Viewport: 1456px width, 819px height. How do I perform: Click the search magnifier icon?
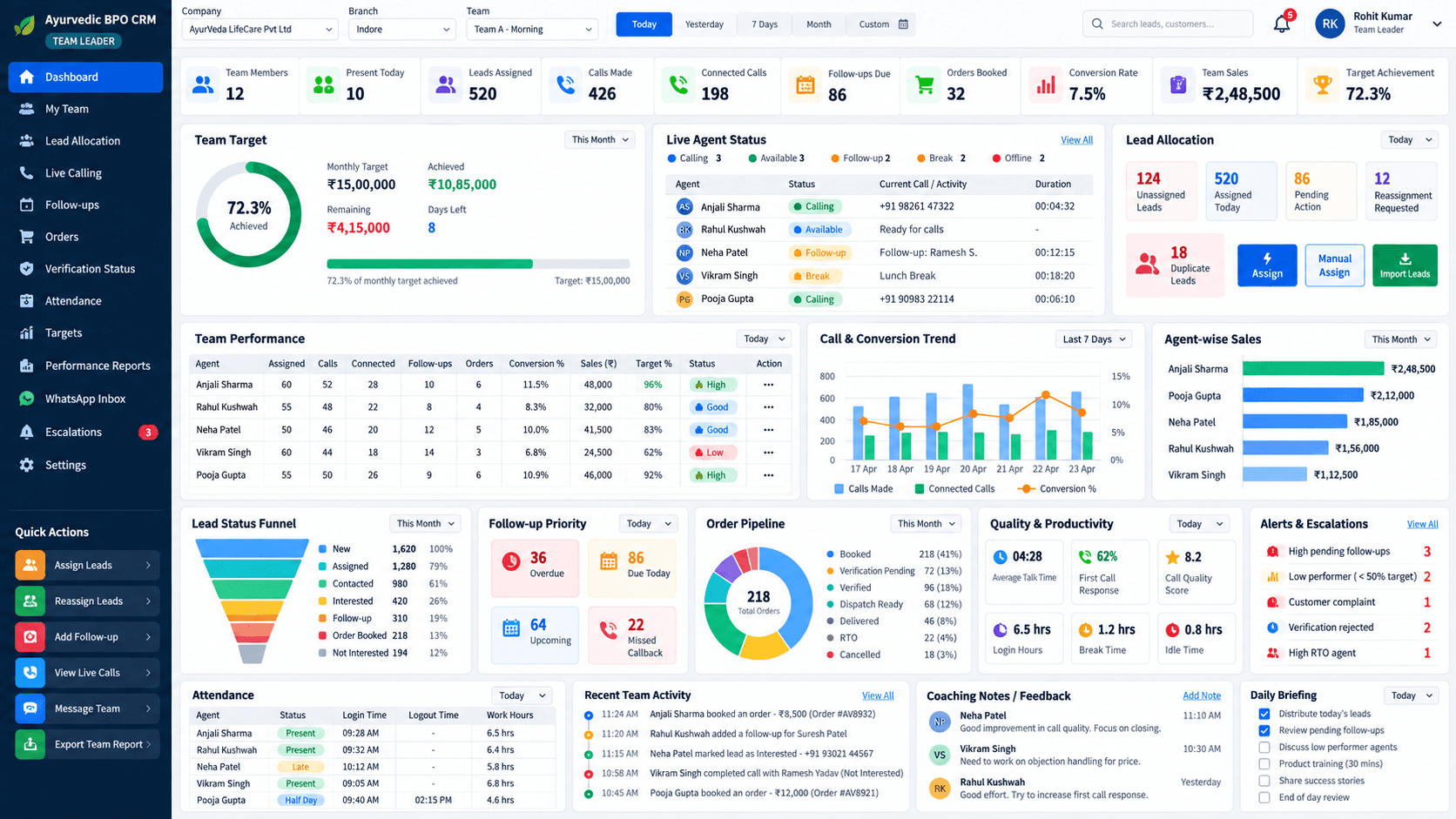tap(1097, 24)
